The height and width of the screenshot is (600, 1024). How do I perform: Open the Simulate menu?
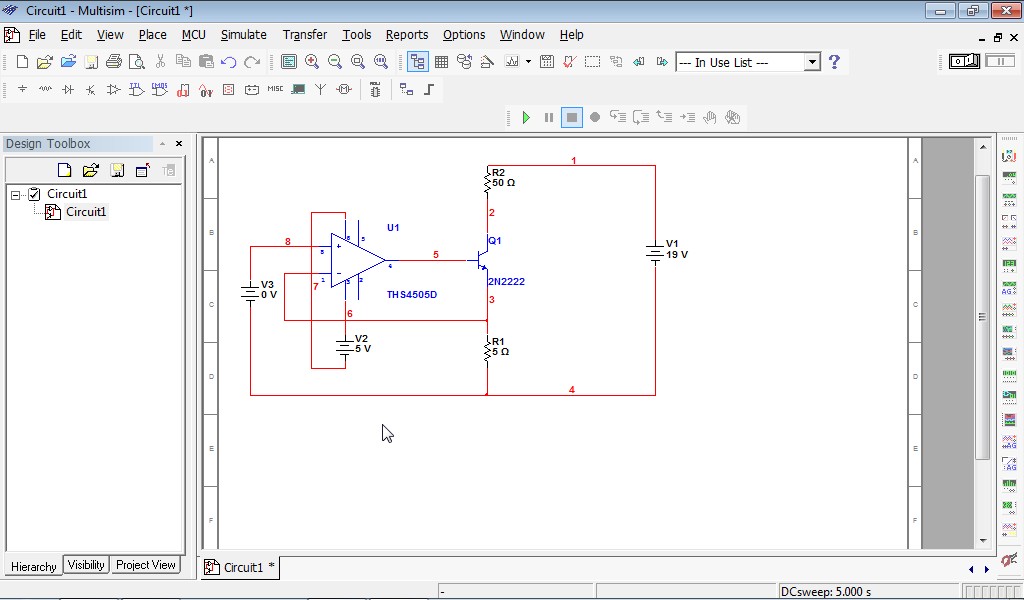click(x=244, y=35)
